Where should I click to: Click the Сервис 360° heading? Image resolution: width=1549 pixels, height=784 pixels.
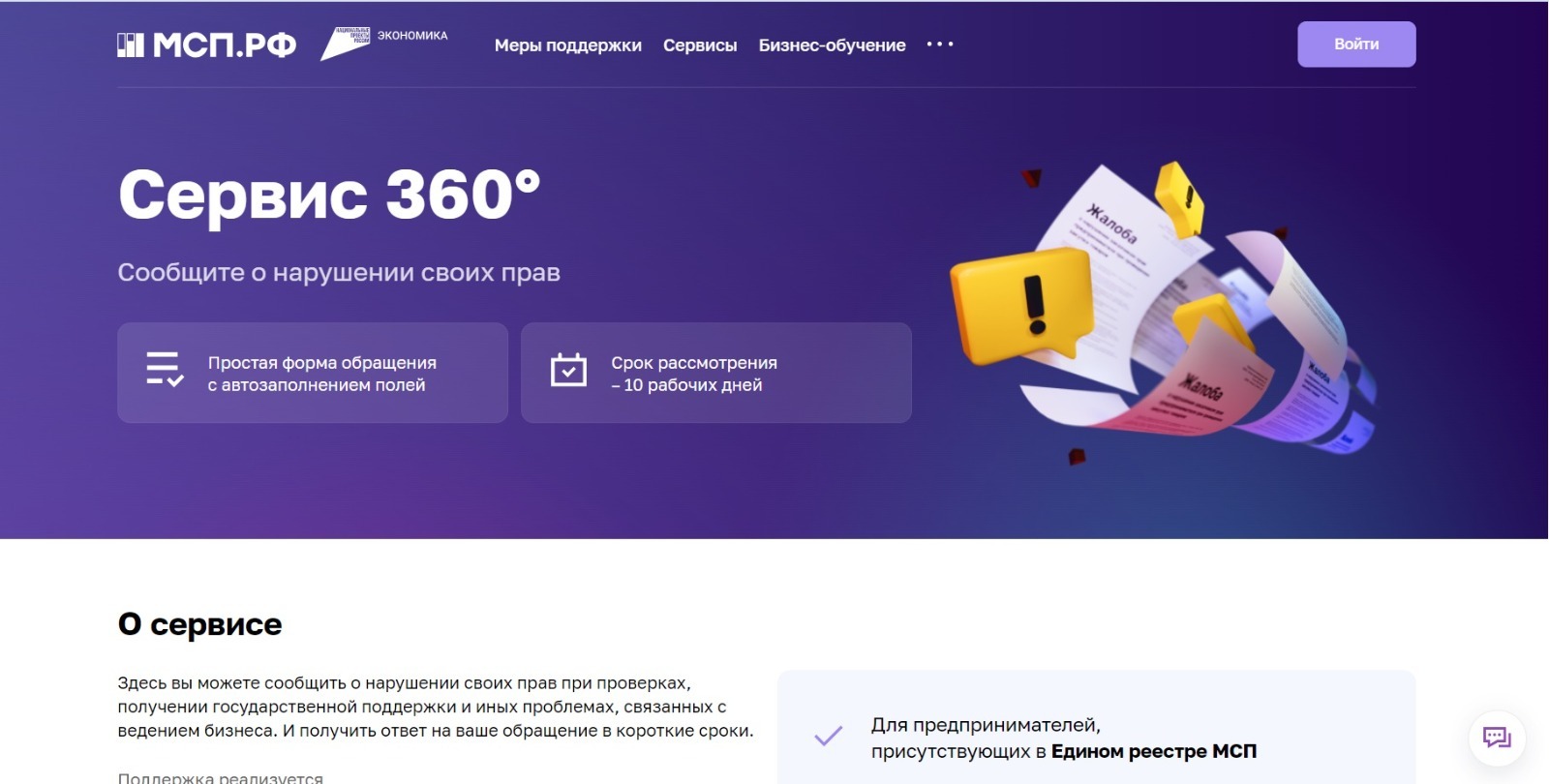pyautogui.click(x=329, y=195)
